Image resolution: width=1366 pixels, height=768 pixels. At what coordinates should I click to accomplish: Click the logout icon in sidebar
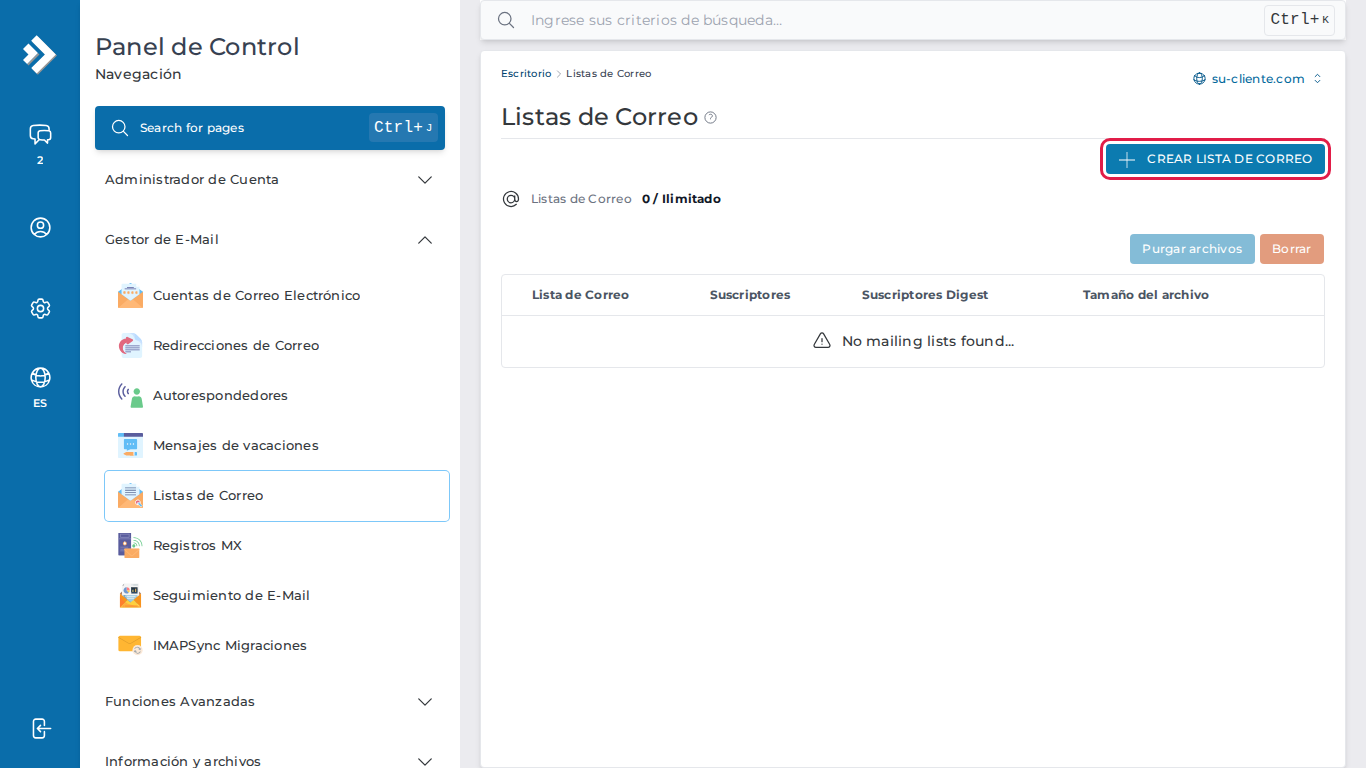(x=40, y=728)
